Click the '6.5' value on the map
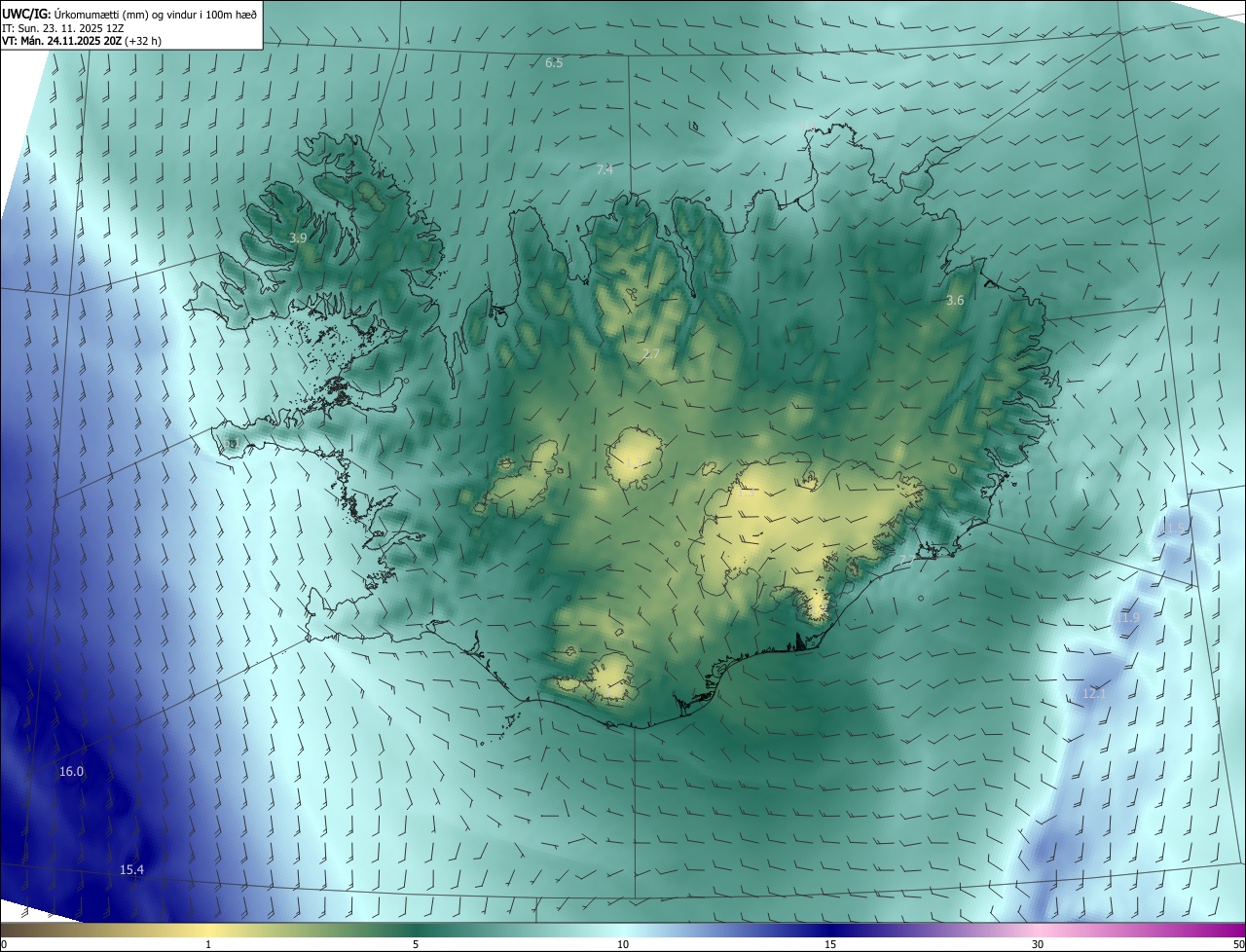 click(x=554, y=62)
